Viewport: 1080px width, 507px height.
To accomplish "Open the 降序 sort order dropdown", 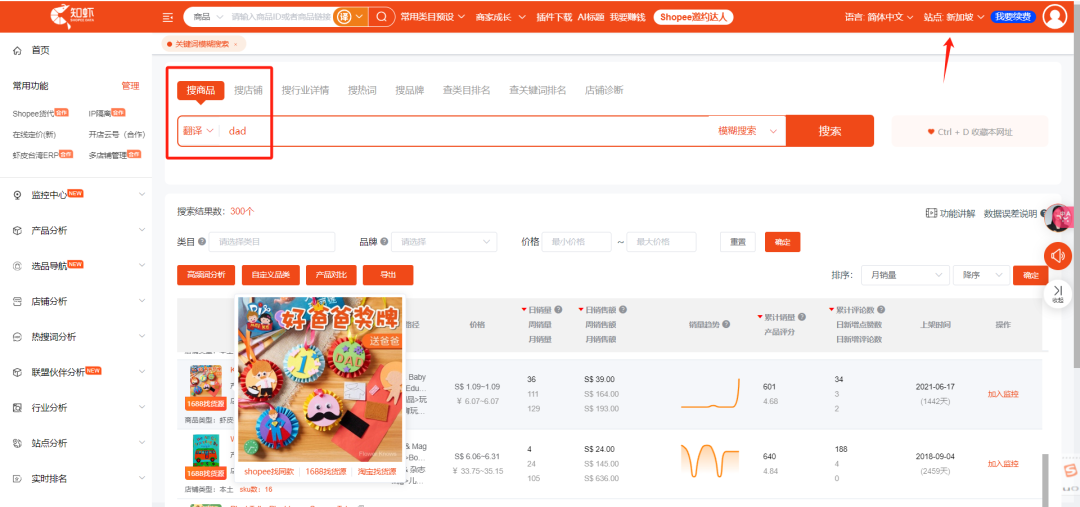I will click(982, 275).
